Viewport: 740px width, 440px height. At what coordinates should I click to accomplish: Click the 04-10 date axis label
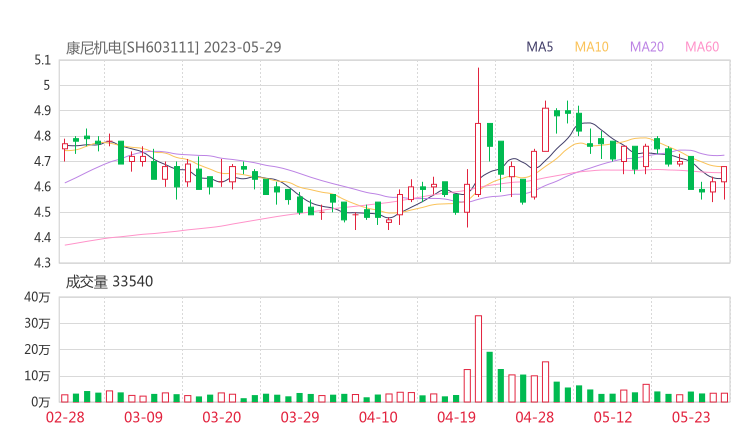point(378,417)
